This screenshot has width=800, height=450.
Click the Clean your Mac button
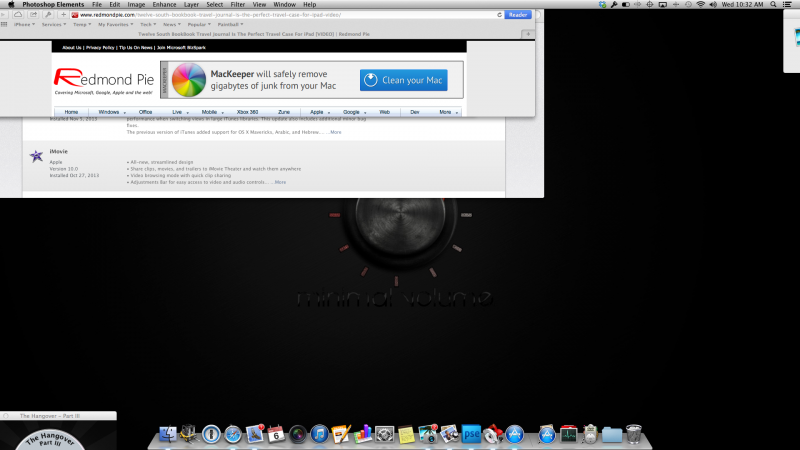(x=404, y=80)
